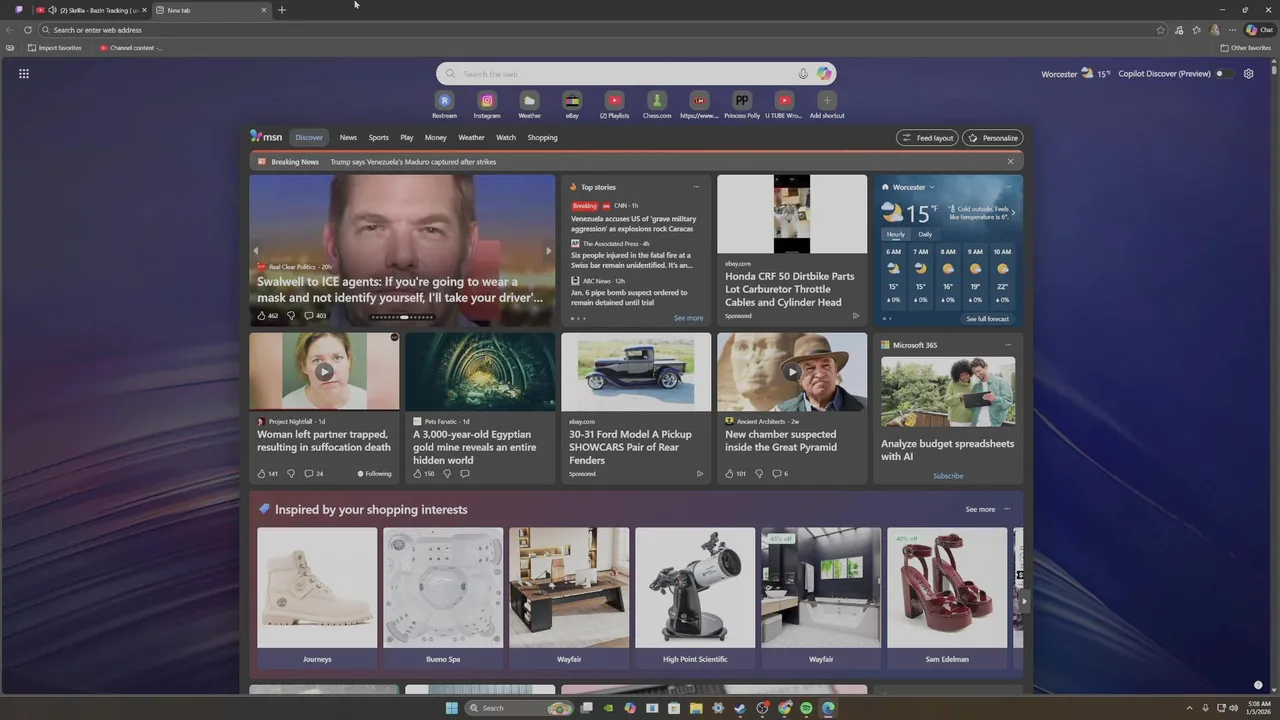This screenshot has height=720, width=1280.
Task: Dislike the Woman left partner trapped story
Action: [291, 474]
